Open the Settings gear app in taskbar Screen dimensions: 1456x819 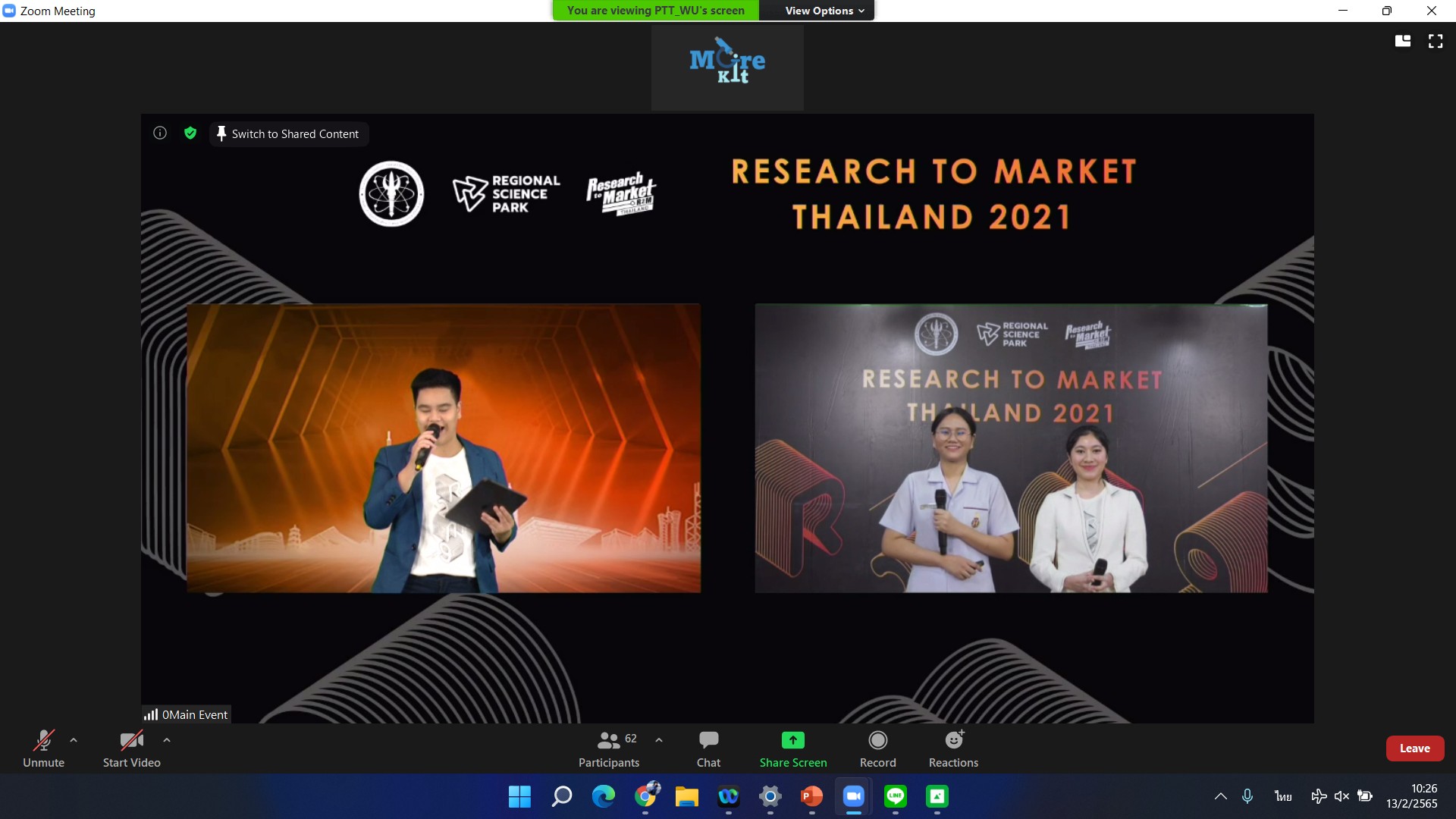pyautogui.click(x=770, y=796)
